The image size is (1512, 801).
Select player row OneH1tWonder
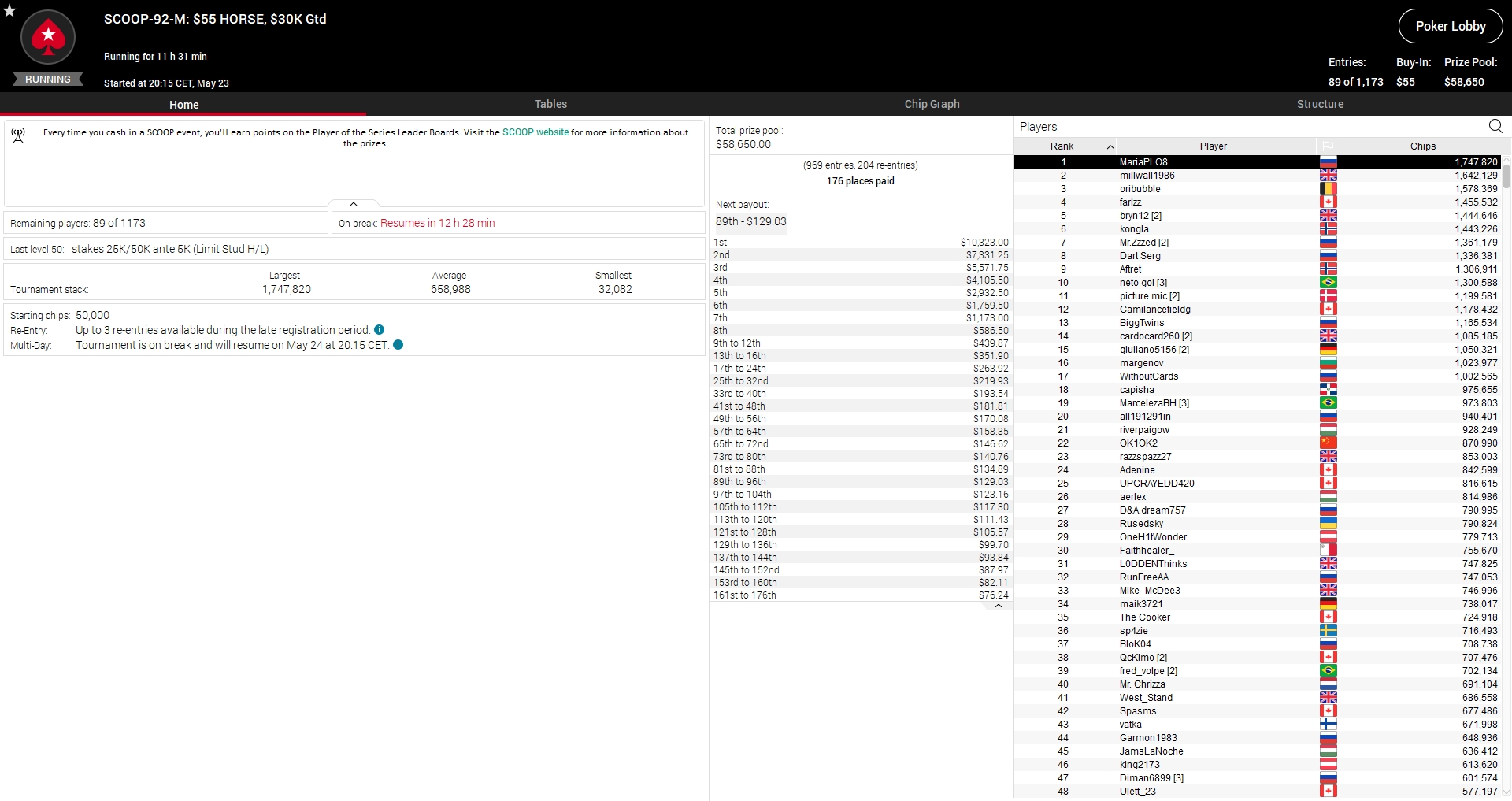[1258, 537]
